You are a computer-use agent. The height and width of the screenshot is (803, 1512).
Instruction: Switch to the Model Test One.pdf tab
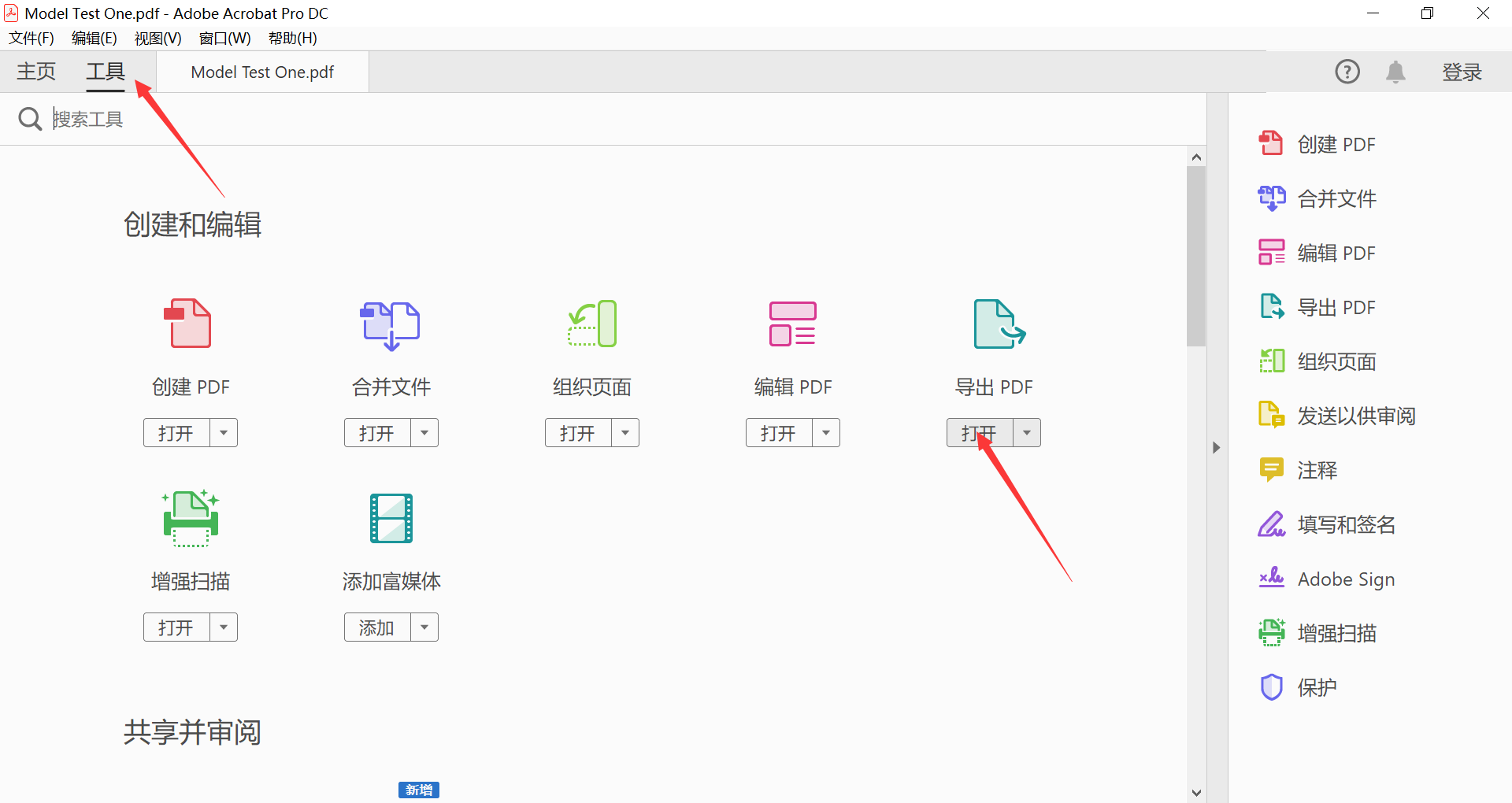coord(262,72)
